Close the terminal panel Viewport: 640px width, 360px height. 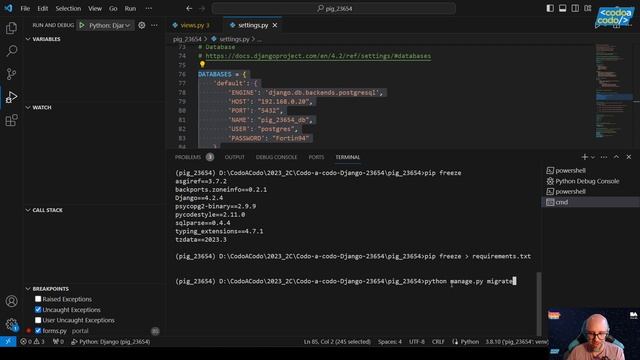point(629,157)
